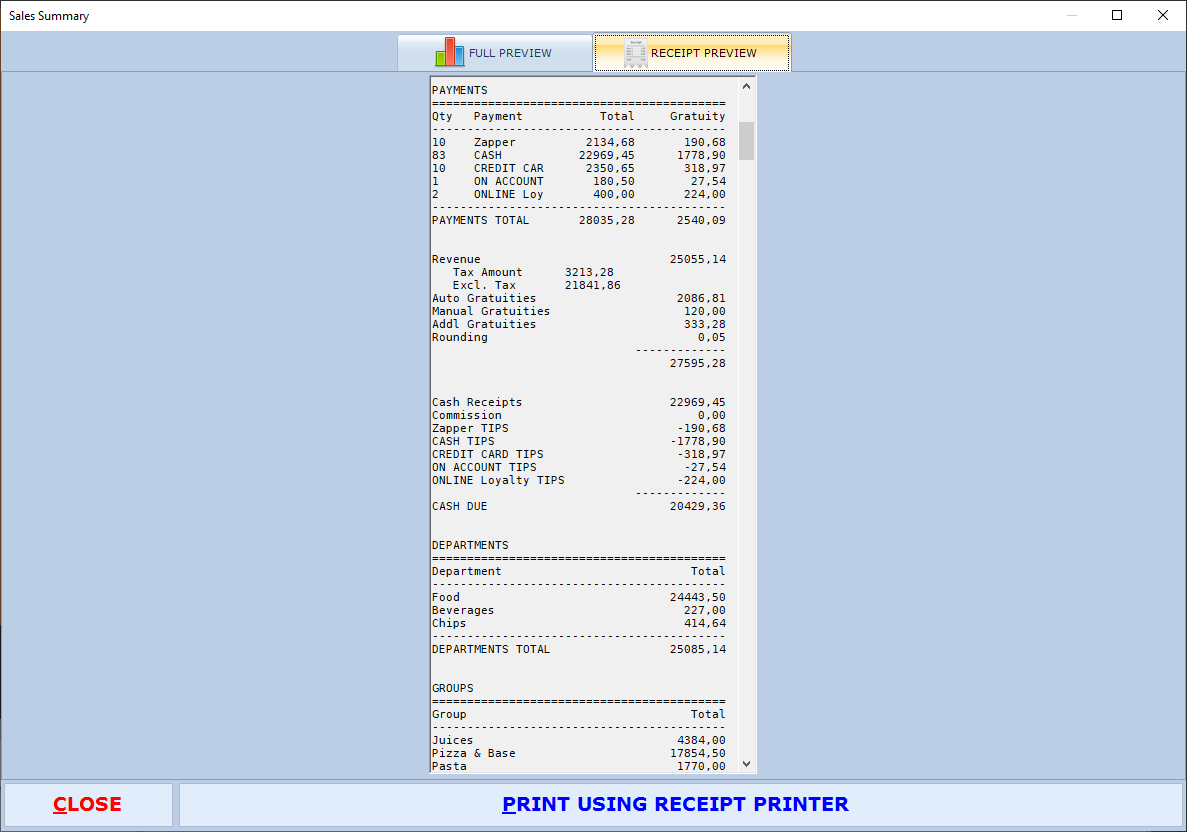Viewport: 1187px width, 832px height.
Task: Click the PAYMENTS TOTAL row
Action: point(578,220)
